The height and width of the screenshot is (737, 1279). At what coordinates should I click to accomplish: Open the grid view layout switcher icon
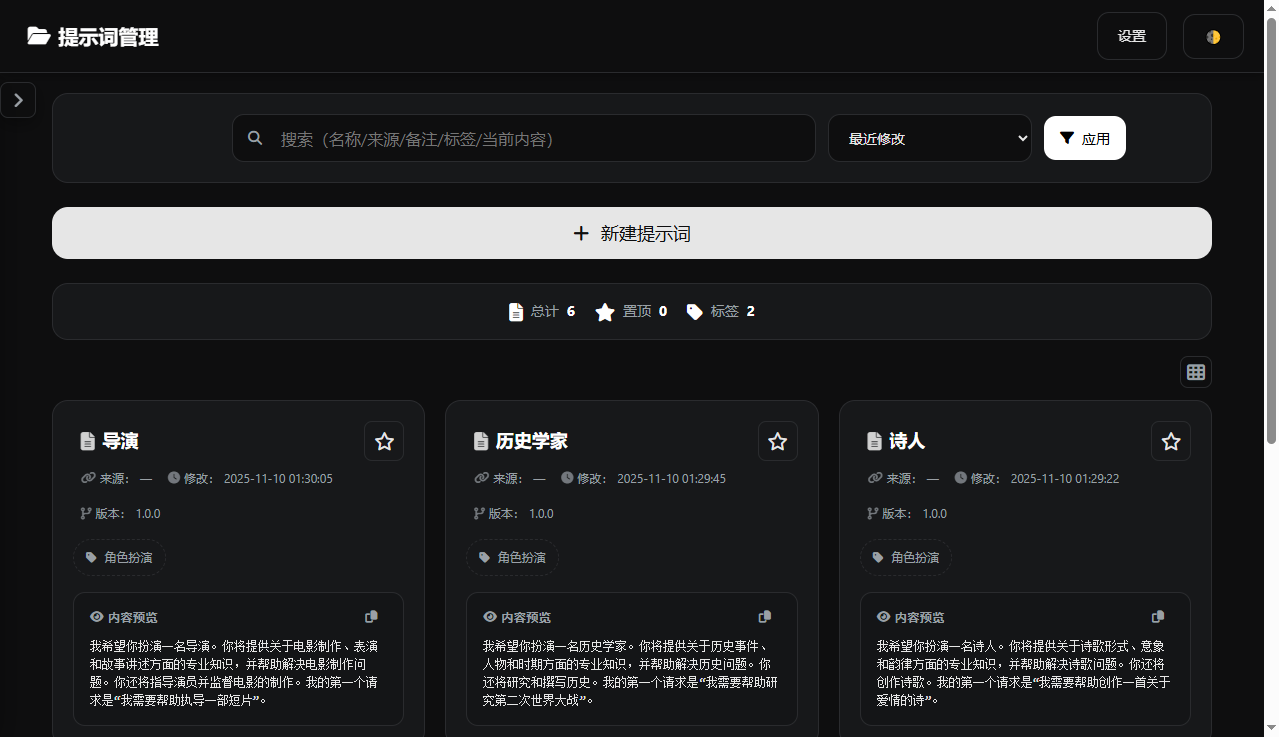[1196, 371]
